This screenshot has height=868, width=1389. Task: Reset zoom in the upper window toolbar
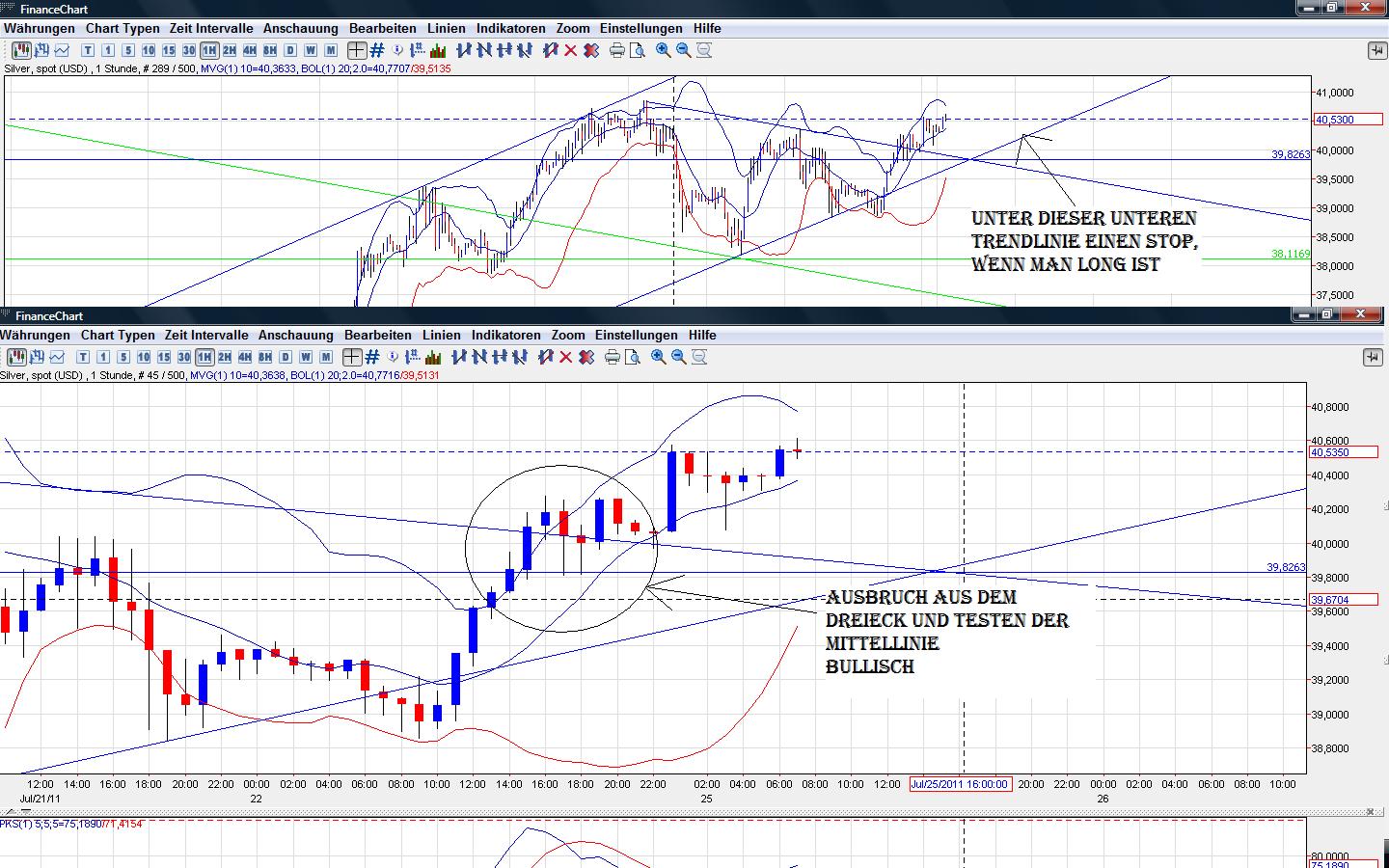pyautogui.click(x=704, y=50)
